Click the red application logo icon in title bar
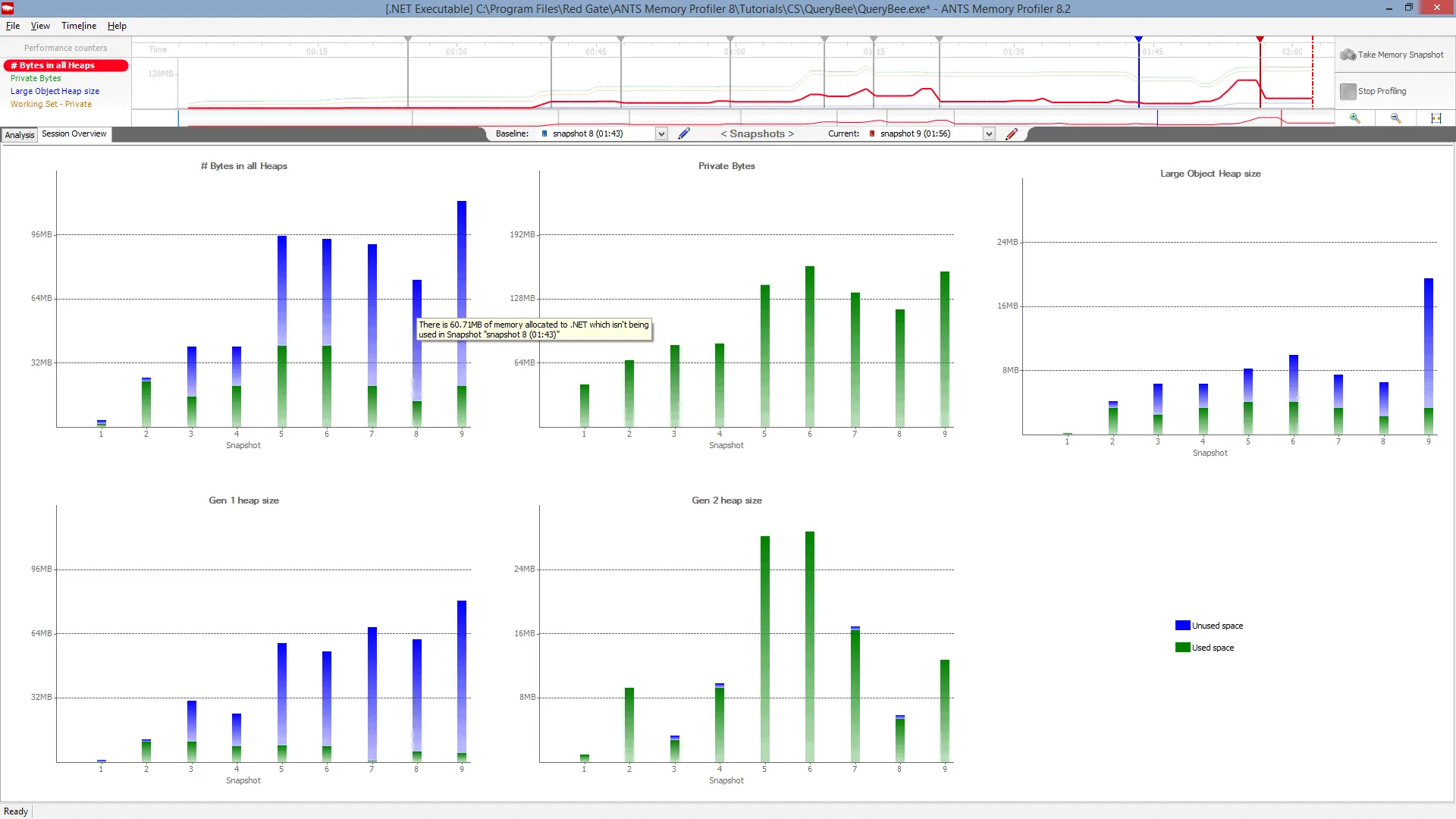 [x=8, y=8]
